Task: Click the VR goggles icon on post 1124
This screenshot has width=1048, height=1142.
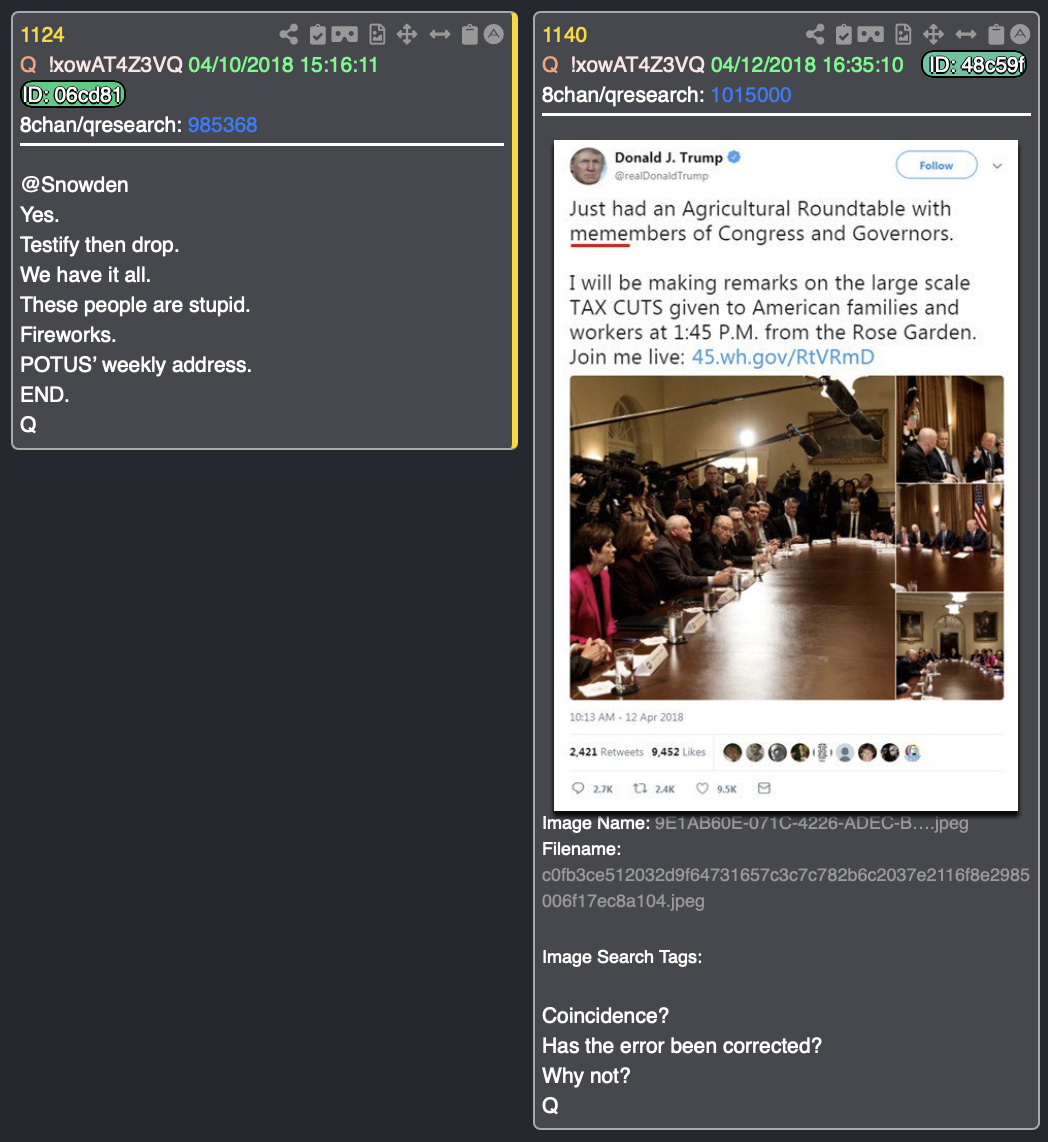Action: pyautogui.click(x=344, y=34)
